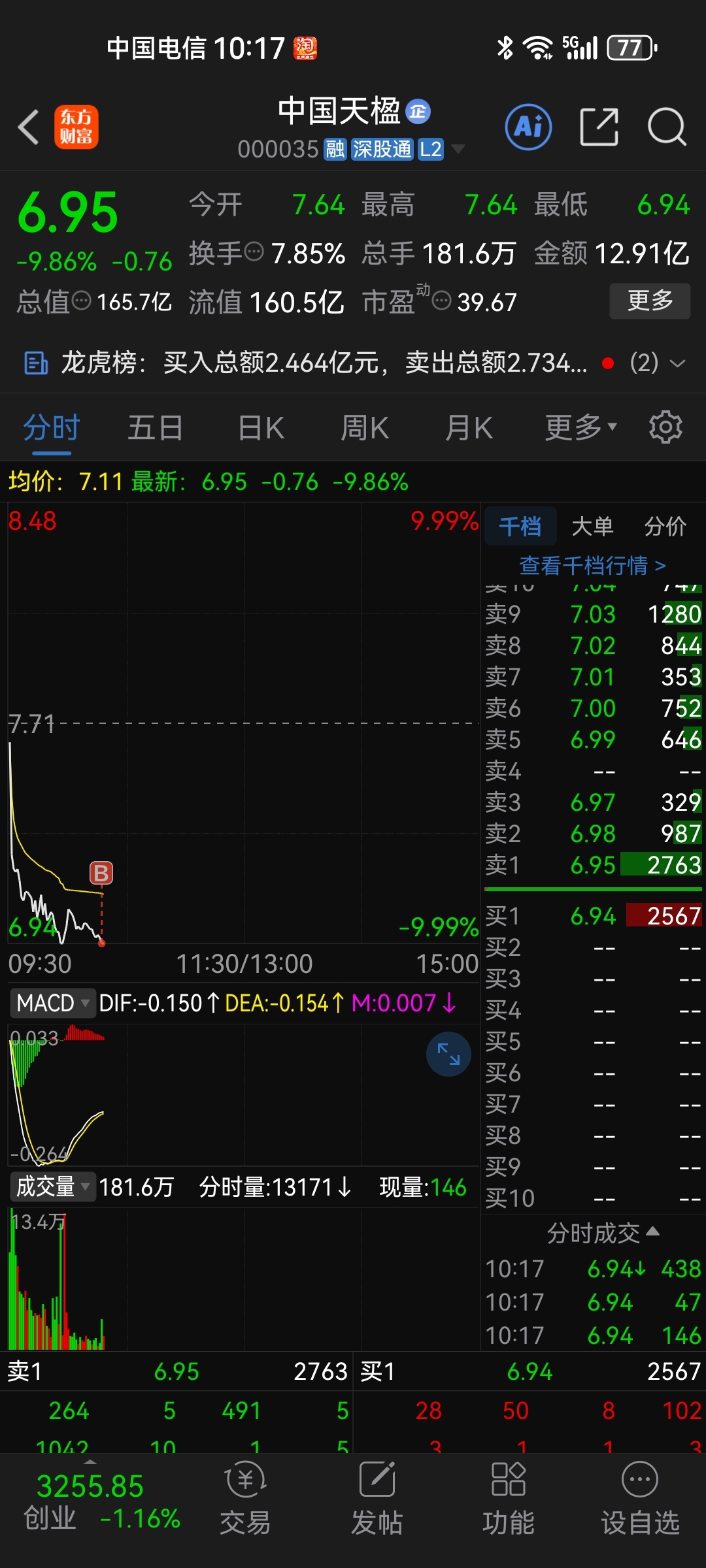The width and height of the screenshot is (706, 1568).
Task: Tap the bottom 卖1 6.95 2763 summary
Action: click(x=176, y=1371)
